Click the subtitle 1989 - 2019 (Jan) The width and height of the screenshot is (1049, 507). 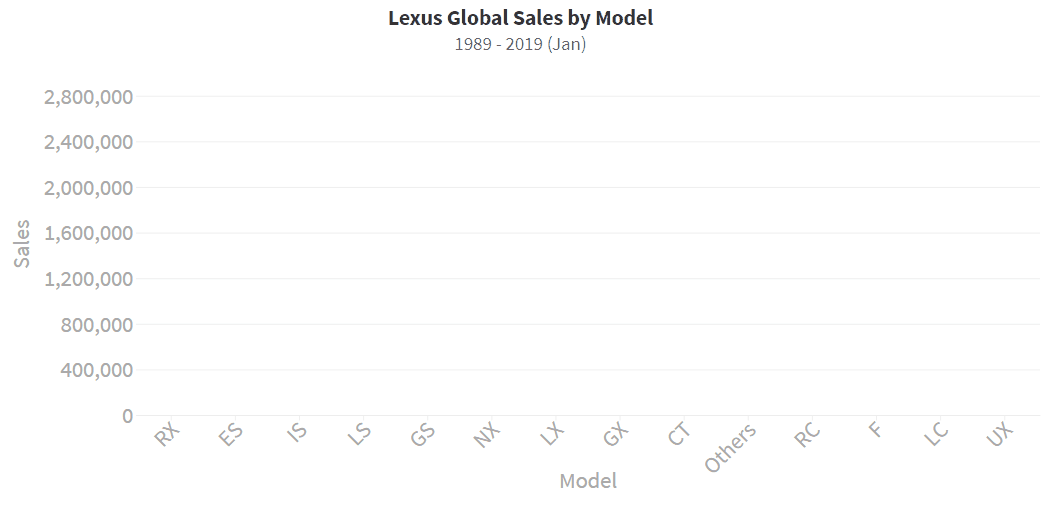point(520,45)
